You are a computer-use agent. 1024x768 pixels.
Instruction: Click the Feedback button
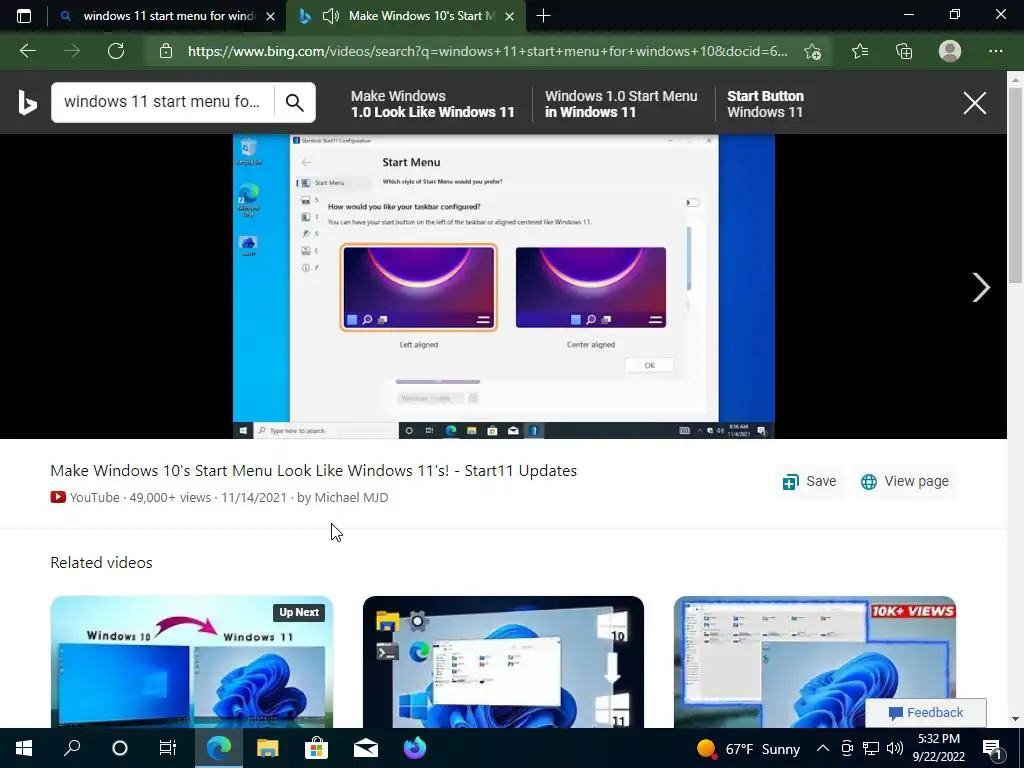click(925, 712)
